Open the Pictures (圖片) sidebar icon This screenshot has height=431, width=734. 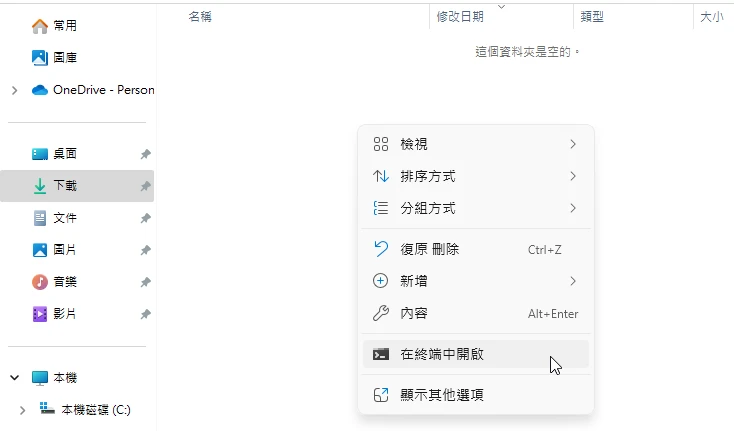tap(40, 250)
